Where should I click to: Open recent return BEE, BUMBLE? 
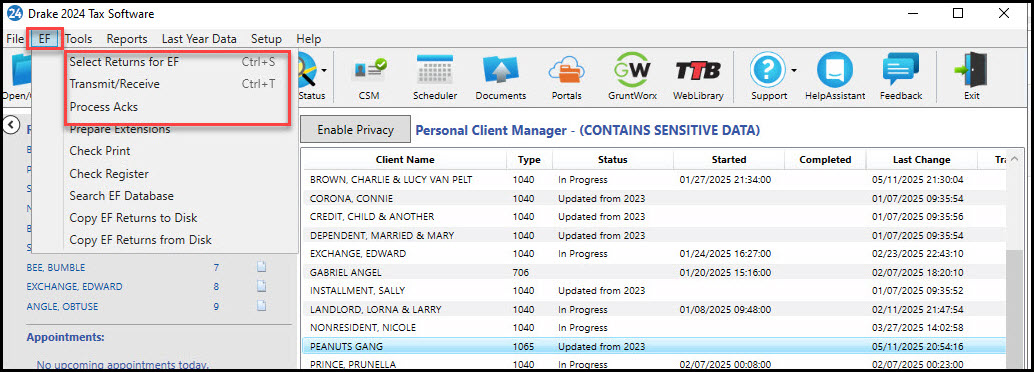pos(56,267)
